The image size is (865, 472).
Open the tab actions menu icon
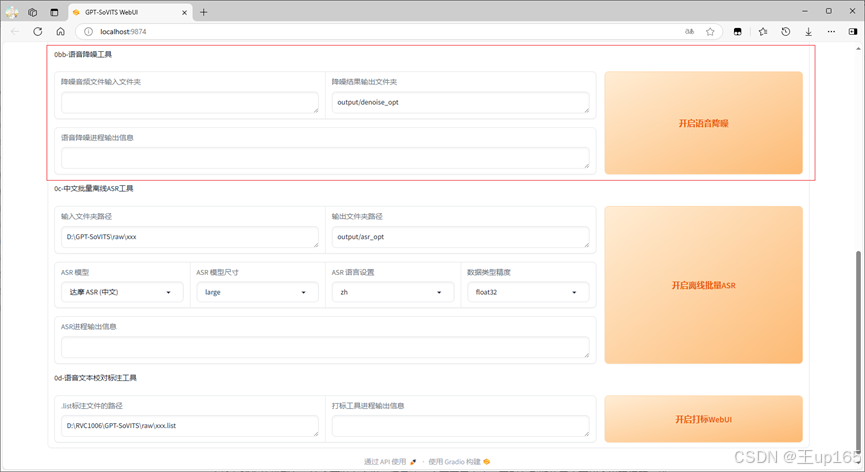tap(54, 12)
